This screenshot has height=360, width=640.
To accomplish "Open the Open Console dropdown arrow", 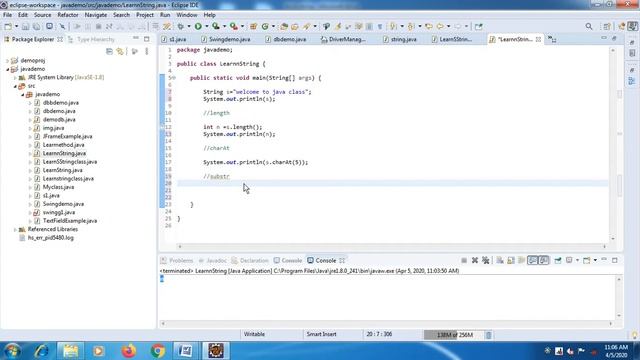I will [x=595, y=260].
